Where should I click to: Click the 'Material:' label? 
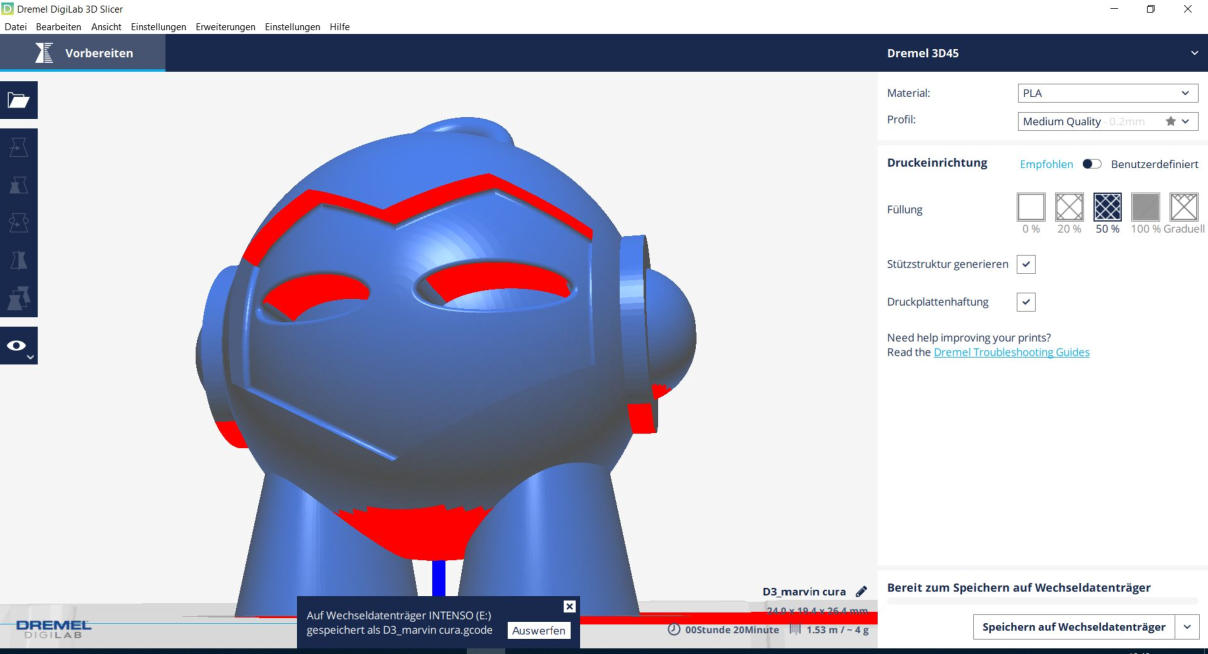point(908,93)
